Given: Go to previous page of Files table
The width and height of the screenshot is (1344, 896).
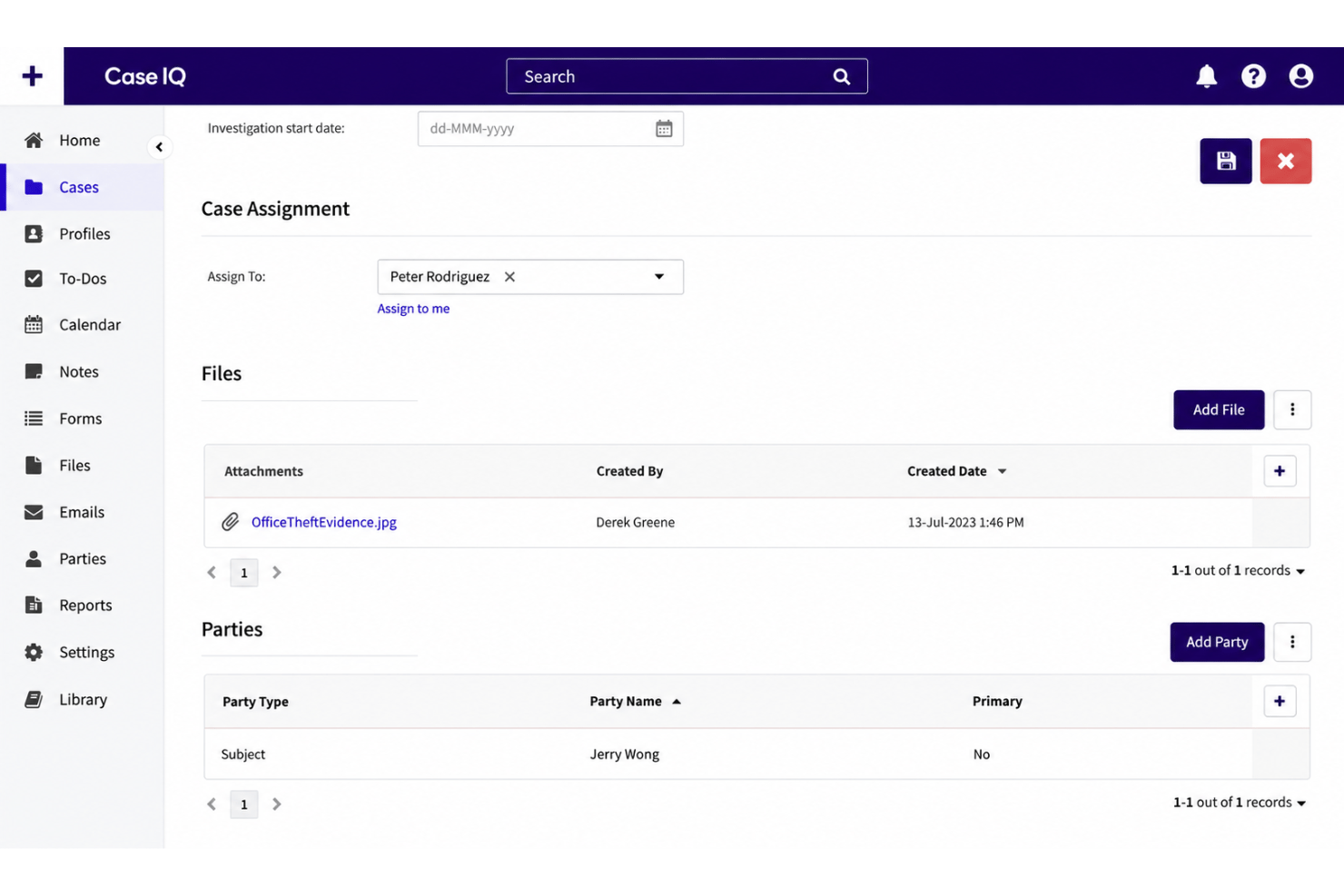Looking at the screenshot, I should coord(212,573).
